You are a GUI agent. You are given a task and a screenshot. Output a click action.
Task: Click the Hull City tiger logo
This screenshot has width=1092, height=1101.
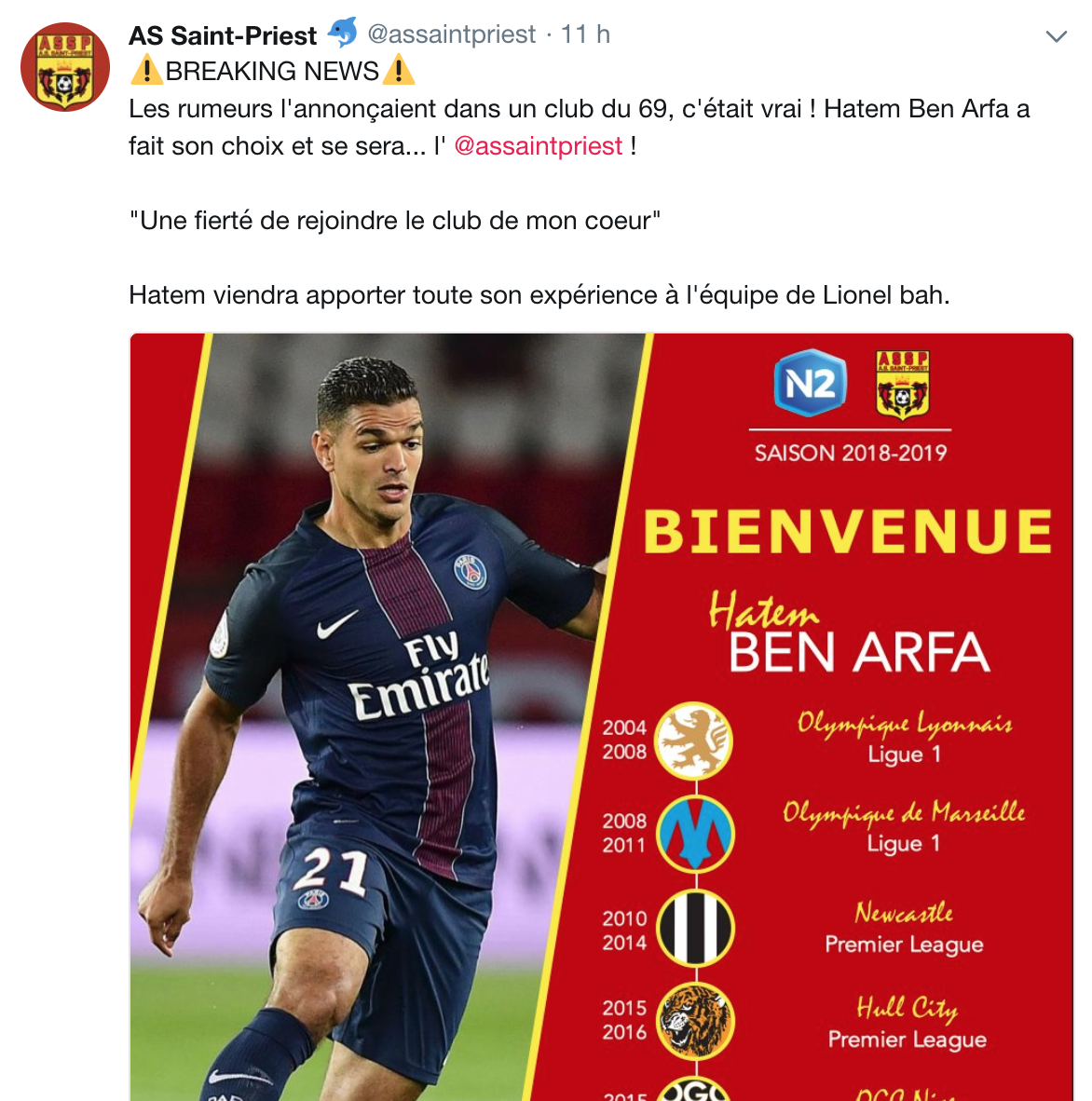point(695,1021)
